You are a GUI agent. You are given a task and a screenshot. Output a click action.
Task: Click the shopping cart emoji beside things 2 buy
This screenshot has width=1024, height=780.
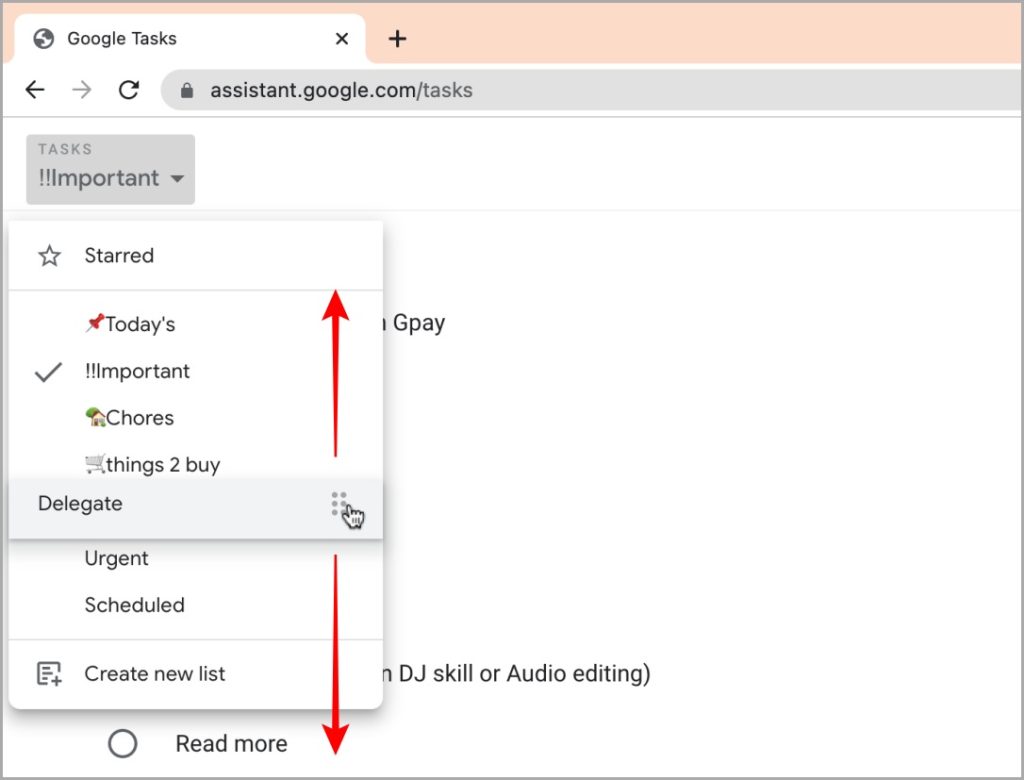coord(95,464)
